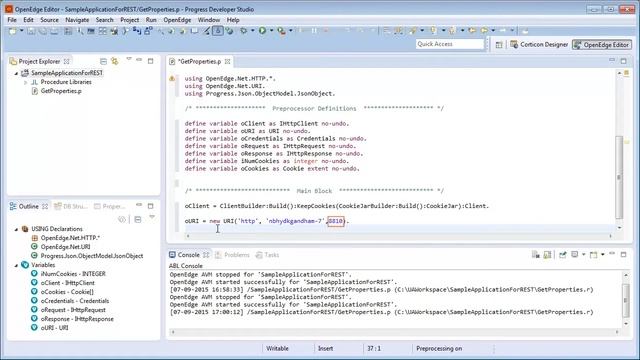Open the OpenEdge menu
Viewport: 640px width, 360px height.
(x=177, y=20)
